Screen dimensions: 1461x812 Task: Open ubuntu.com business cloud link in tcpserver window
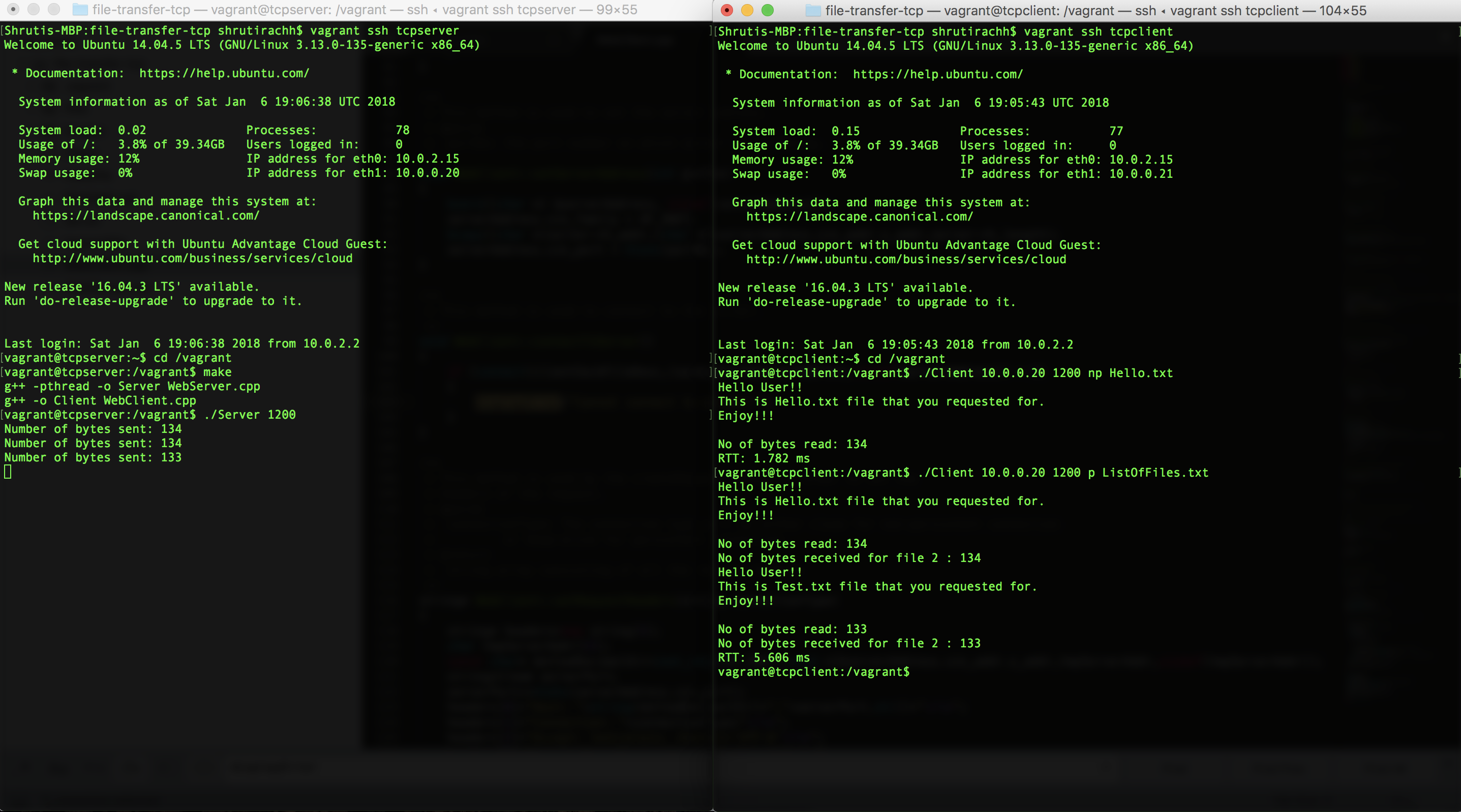coord(192,258)
